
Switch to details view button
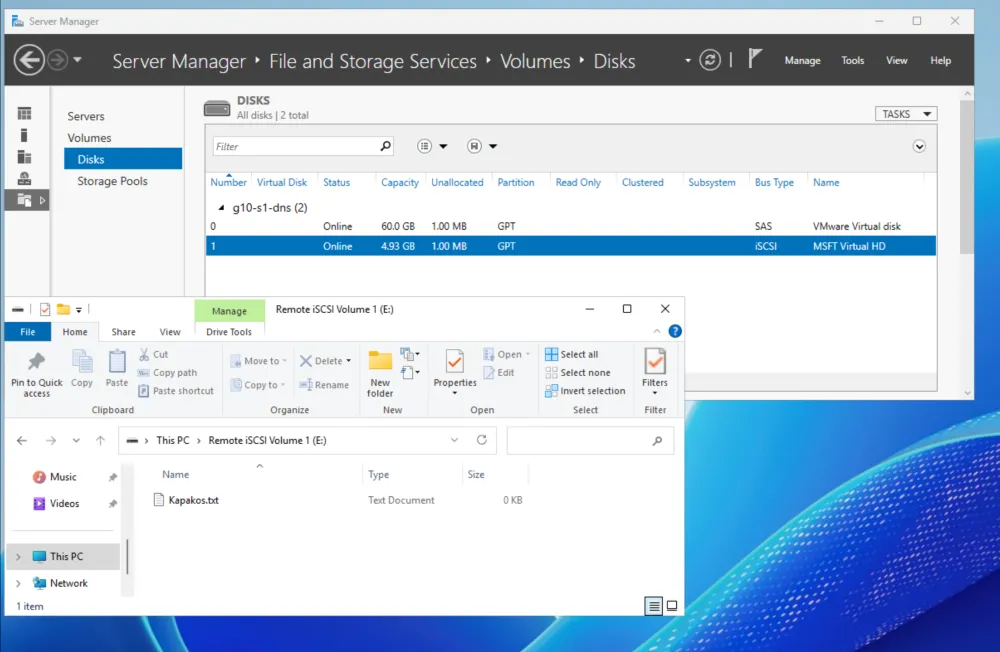click(654, 605)
